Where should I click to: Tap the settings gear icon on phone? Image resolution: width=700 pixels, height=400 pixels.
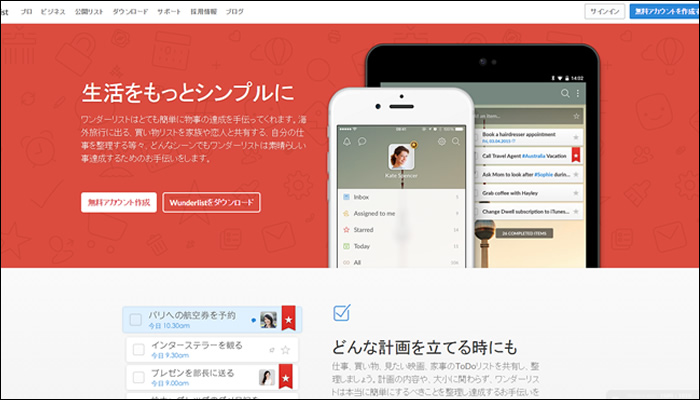pyautogui.click(x=442, y=142)
